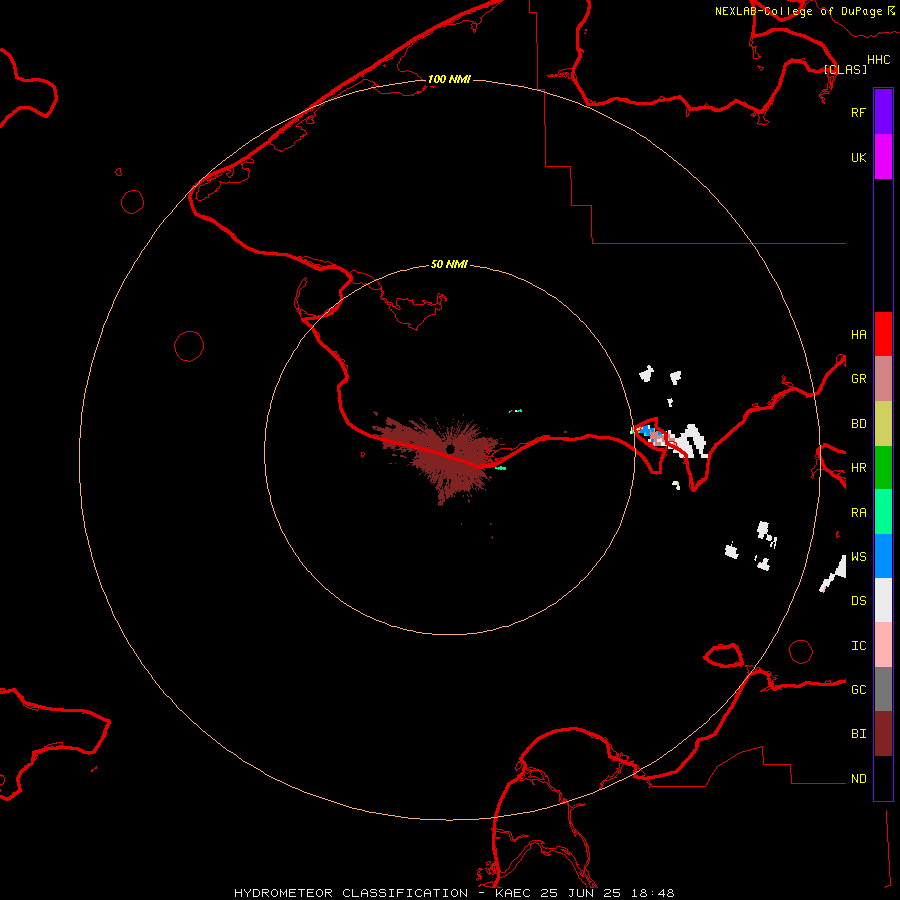Click the "WS" legend label
900x900 pixels.
pos(858,556)
